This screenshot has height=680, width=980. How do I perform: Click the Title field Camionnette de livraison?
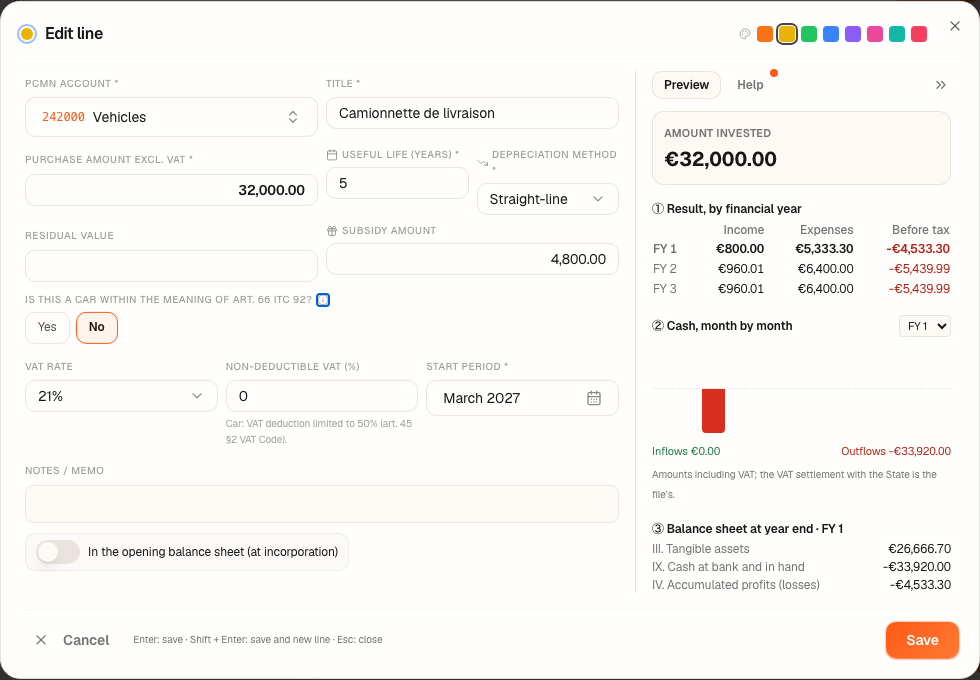point(472,113)
